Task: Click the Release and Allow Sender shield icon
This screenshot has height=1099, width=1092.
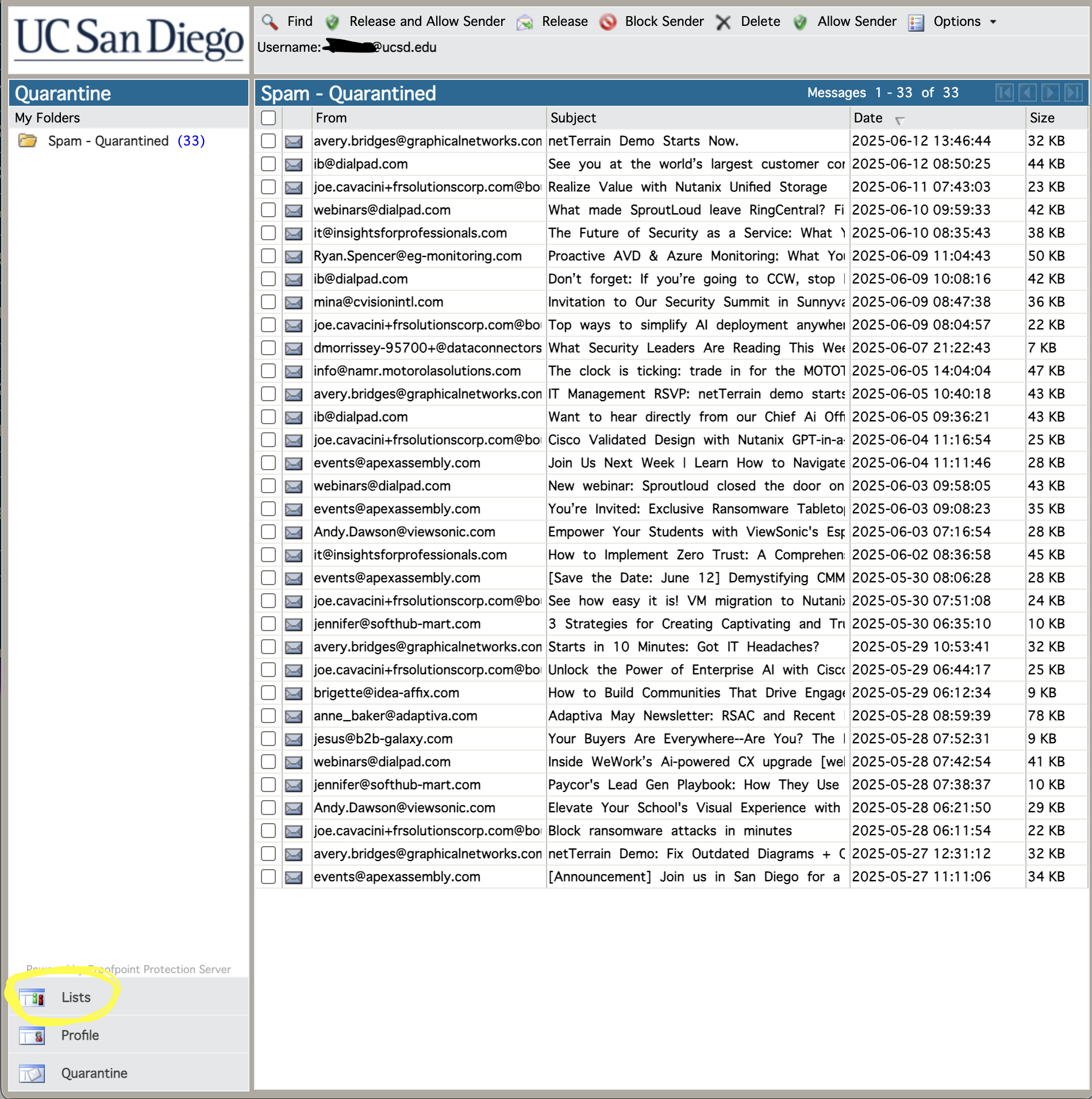Action: 332,22
